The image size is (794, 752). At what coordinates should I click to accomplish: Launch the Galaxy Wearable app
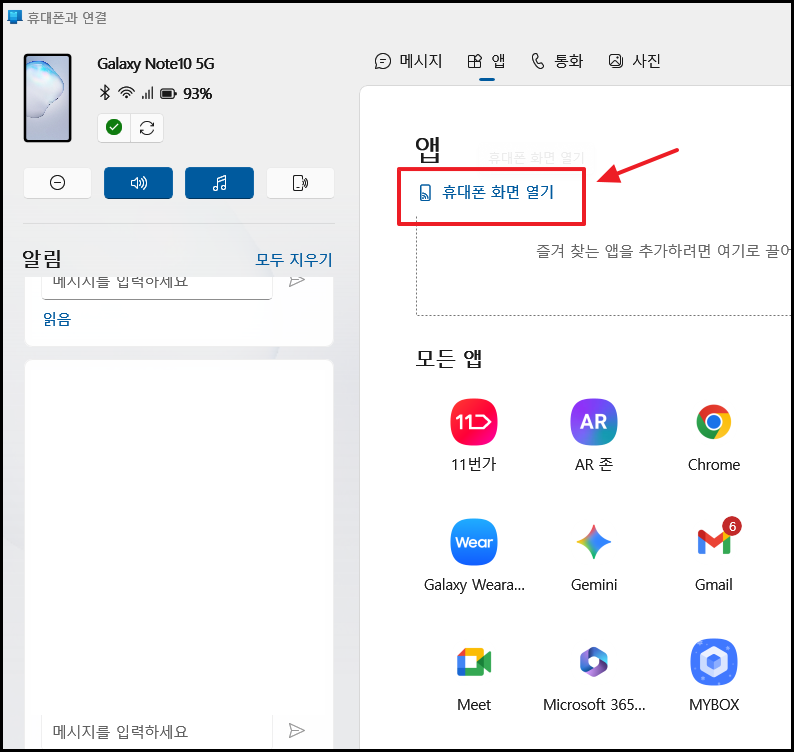(473, 542)
